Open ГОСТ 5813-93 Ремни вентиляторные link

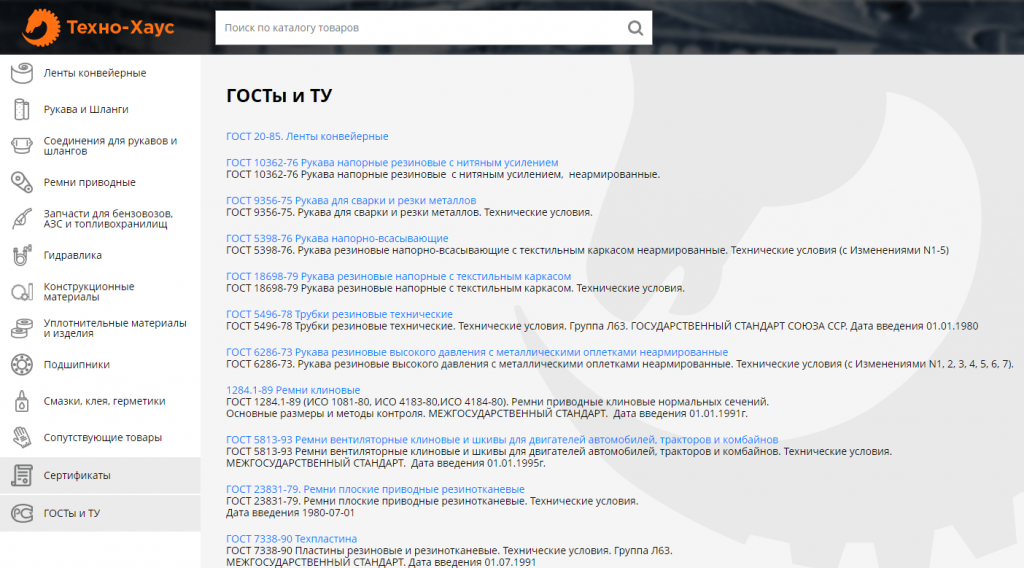[502, 439]
